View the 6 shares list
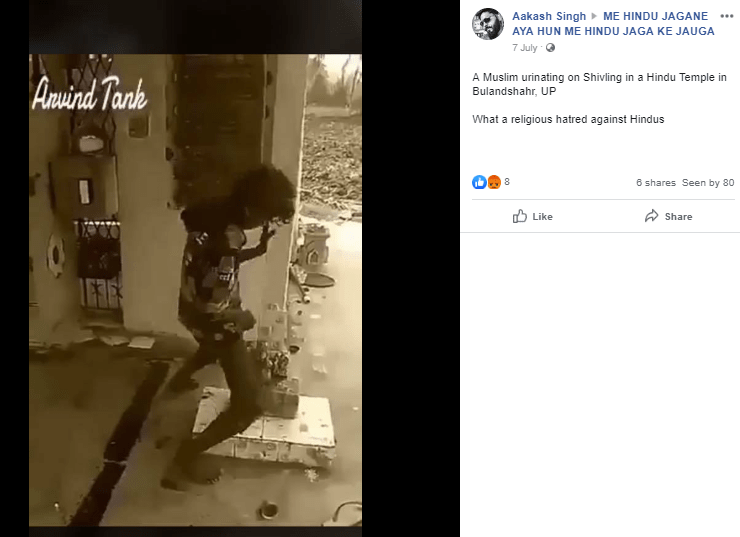740x537 pixels. click(656, 183)
